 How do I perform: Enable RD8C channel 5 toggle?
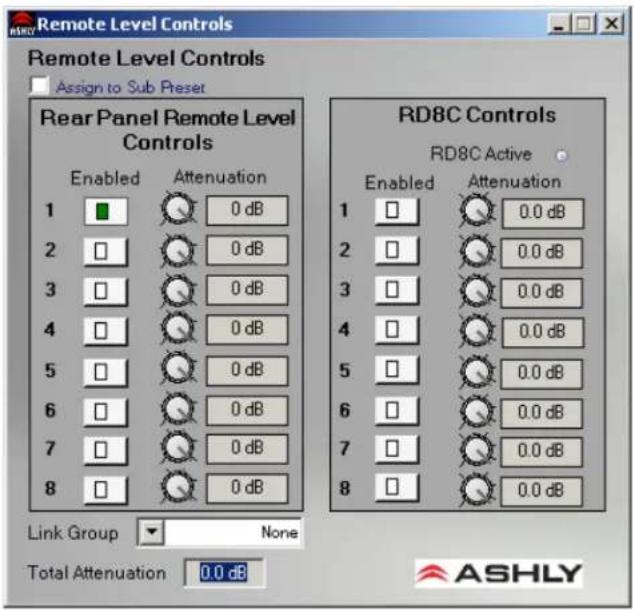coord(396,369)
